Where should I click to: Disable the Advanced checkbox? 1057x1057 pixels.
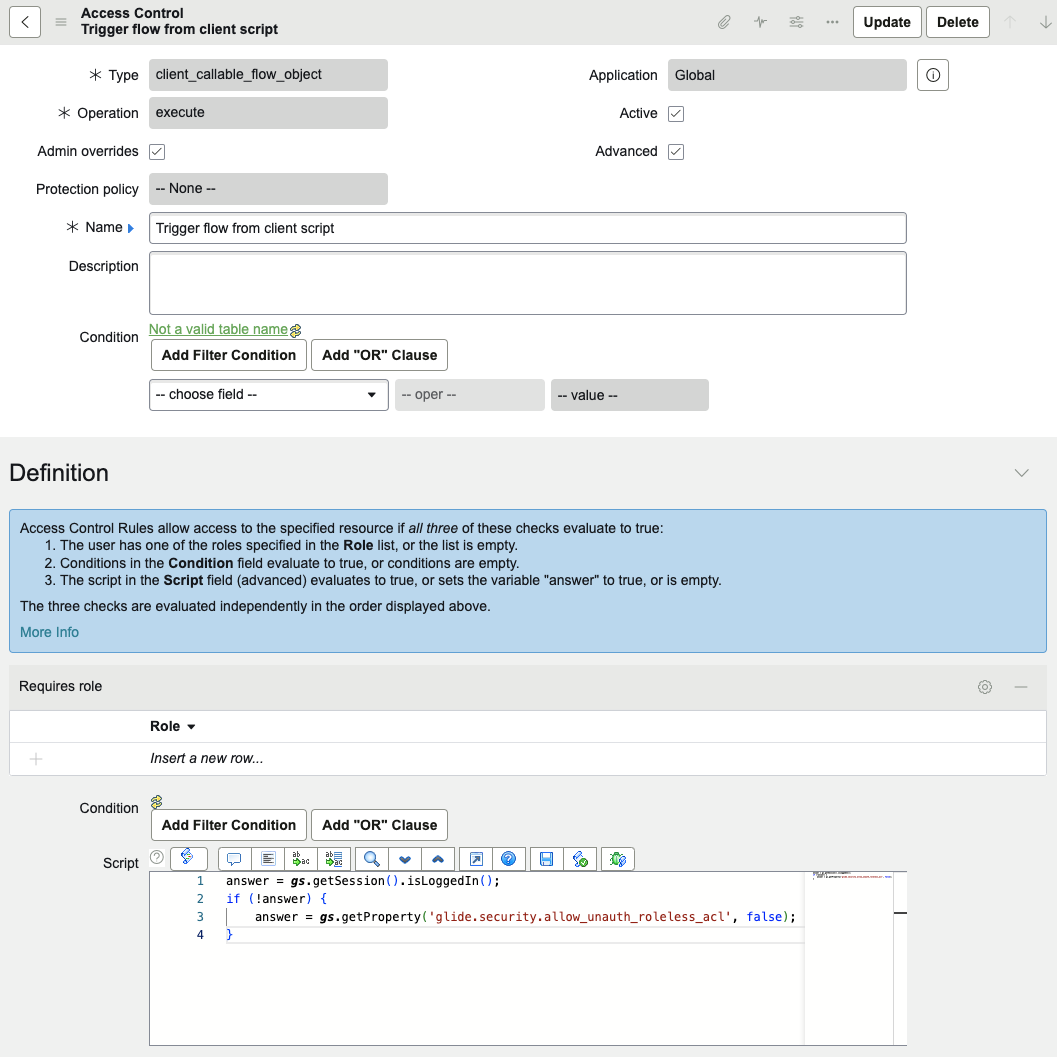(x=676, y=151)
